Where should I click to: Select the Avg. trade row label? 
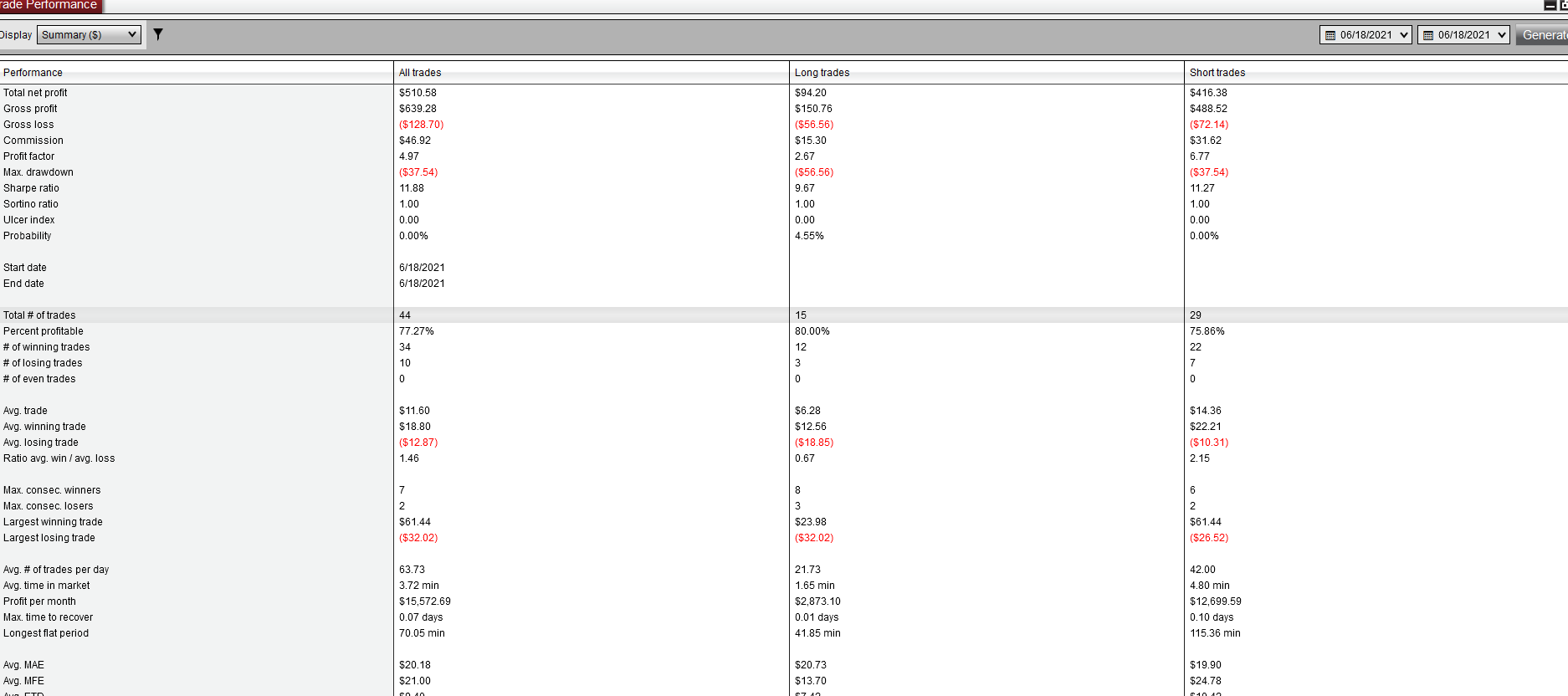tap(25, 411)
